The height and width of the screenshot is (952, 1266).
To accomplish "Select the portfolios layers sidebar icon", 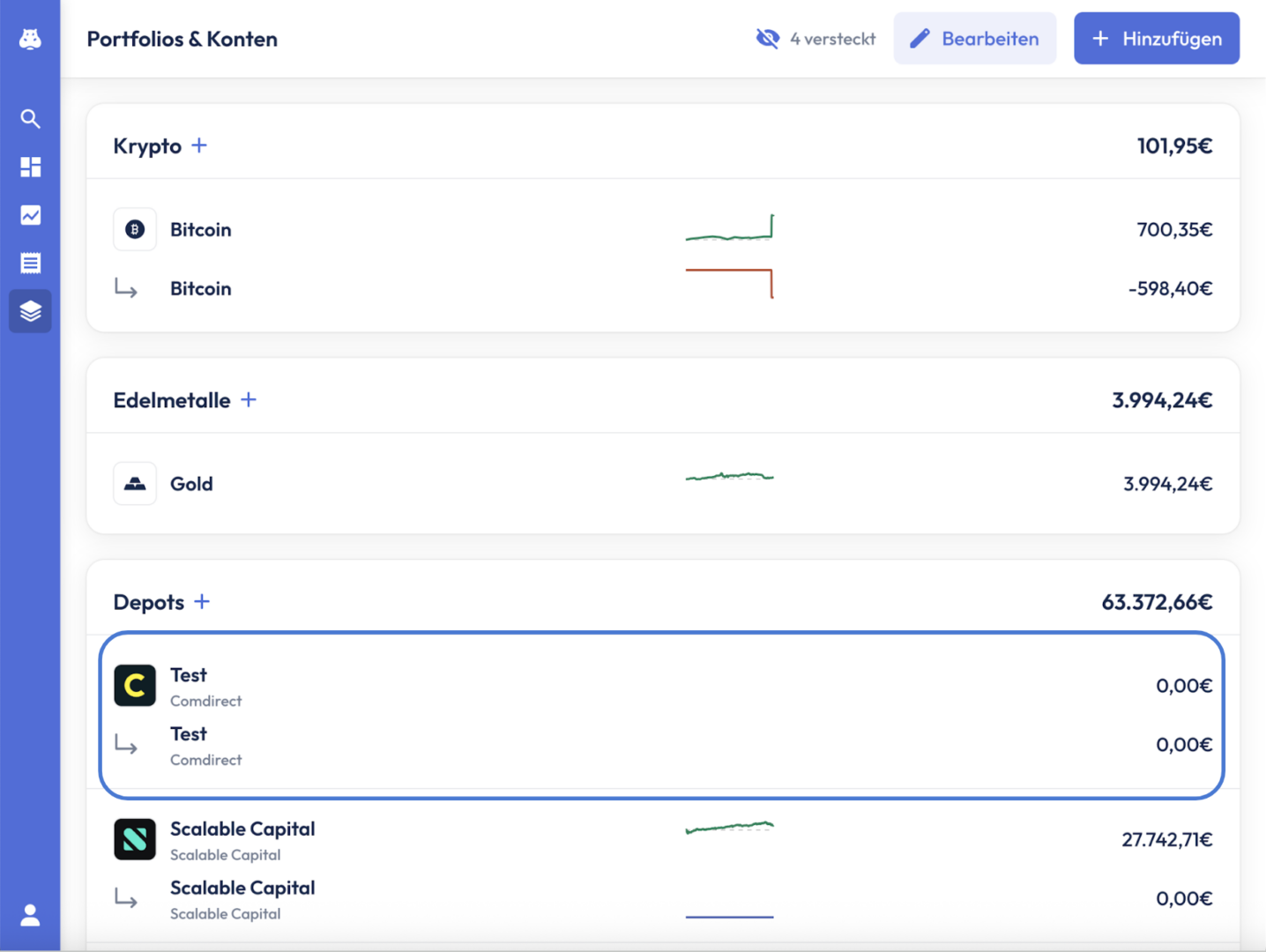I will coord(30,311).
